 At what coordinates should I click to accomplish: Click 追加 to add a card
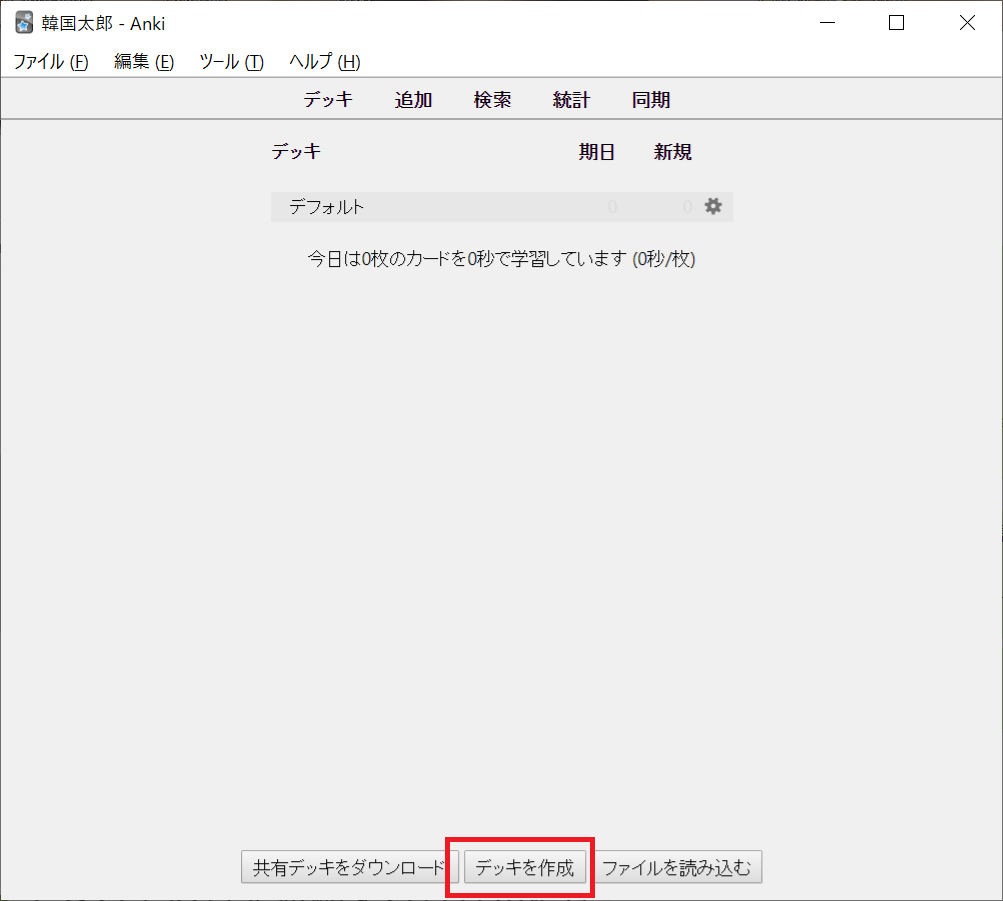pos(413,100)
